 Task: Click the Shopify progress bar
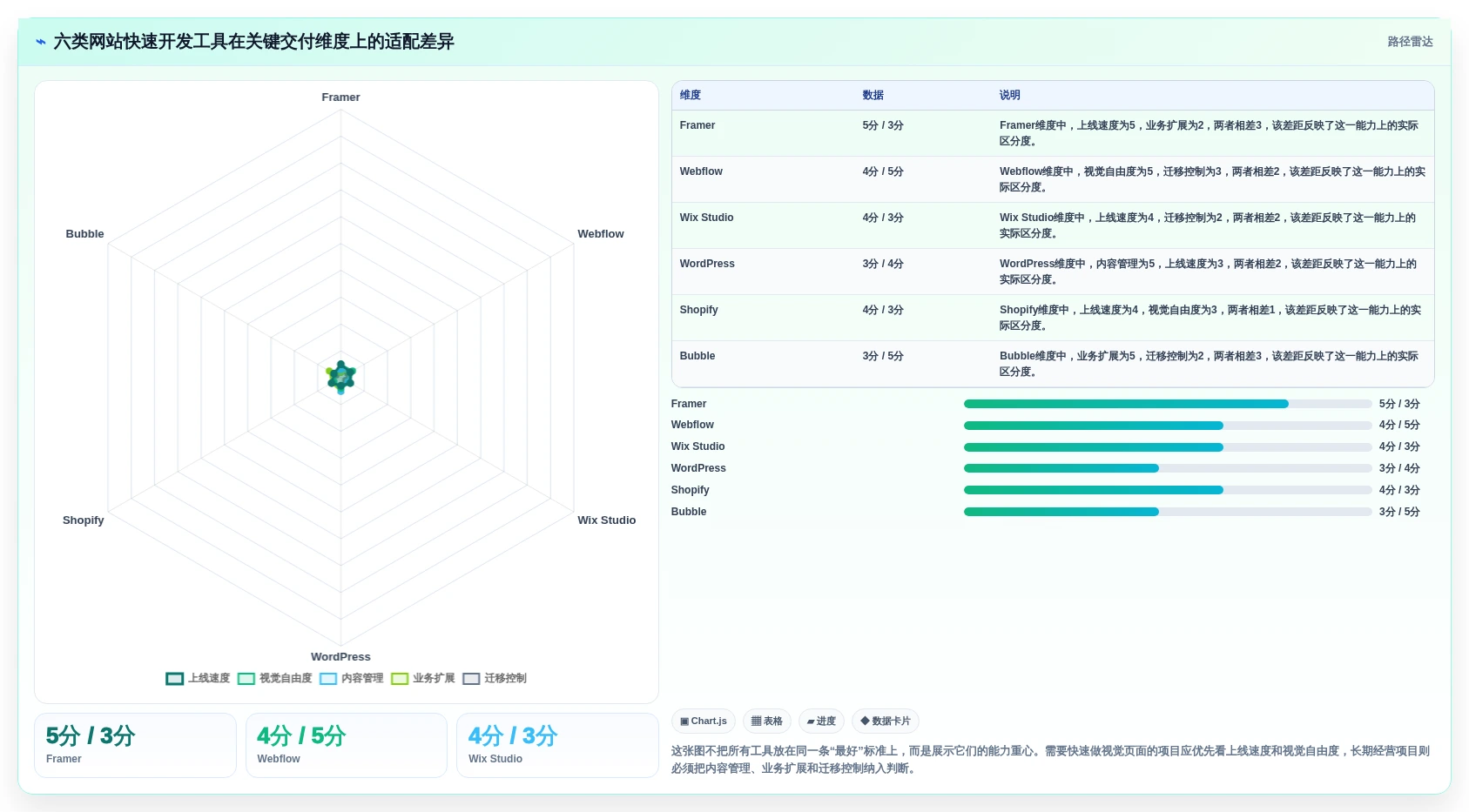1168,490
